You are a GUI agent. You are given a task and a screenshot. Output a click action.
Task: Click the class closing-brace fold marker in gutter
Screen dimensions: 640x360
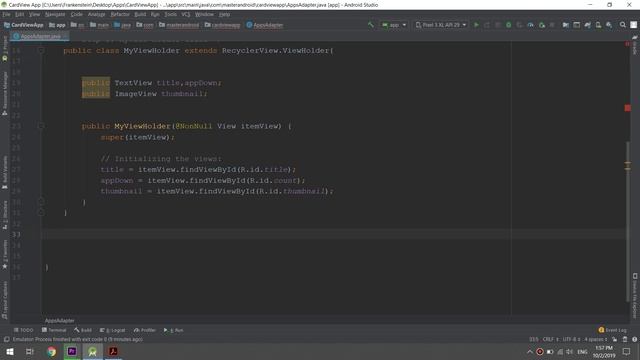point(41,212)
